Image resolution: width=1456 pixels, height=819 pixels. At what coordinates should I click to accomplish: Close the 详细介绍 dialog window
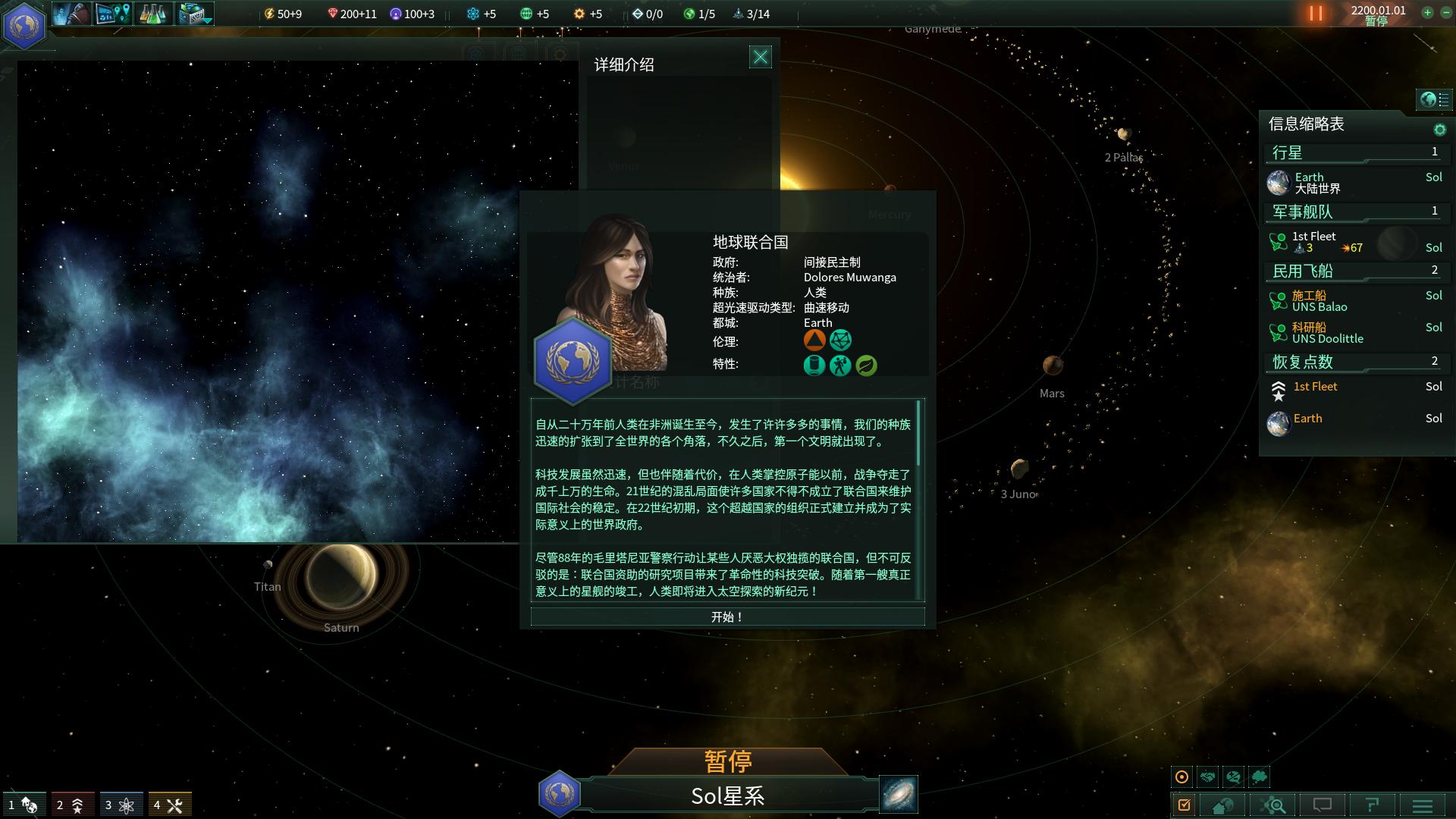(759, 56)
